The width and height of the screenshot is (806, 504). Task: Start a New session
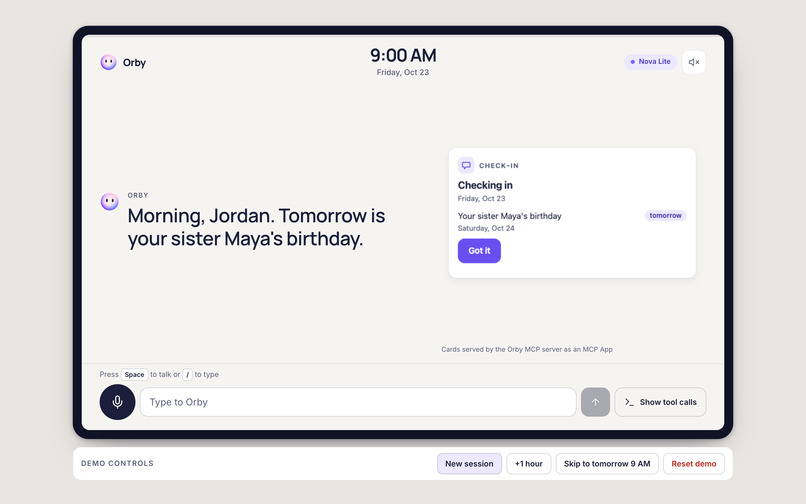pyautogui.click(x=469, y=463)
